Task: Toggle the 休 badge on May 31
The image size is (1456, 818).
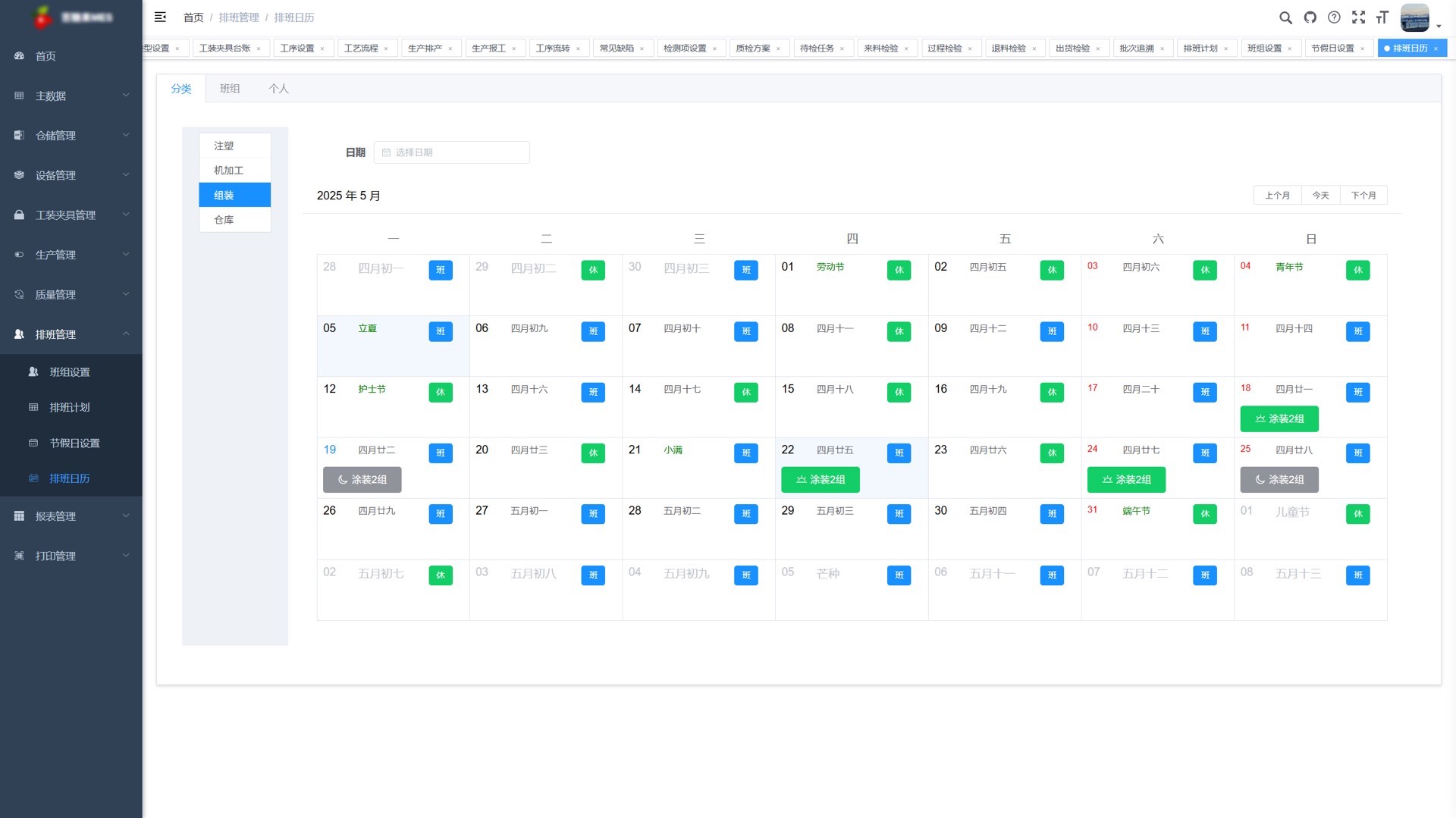Action: 1204,514
